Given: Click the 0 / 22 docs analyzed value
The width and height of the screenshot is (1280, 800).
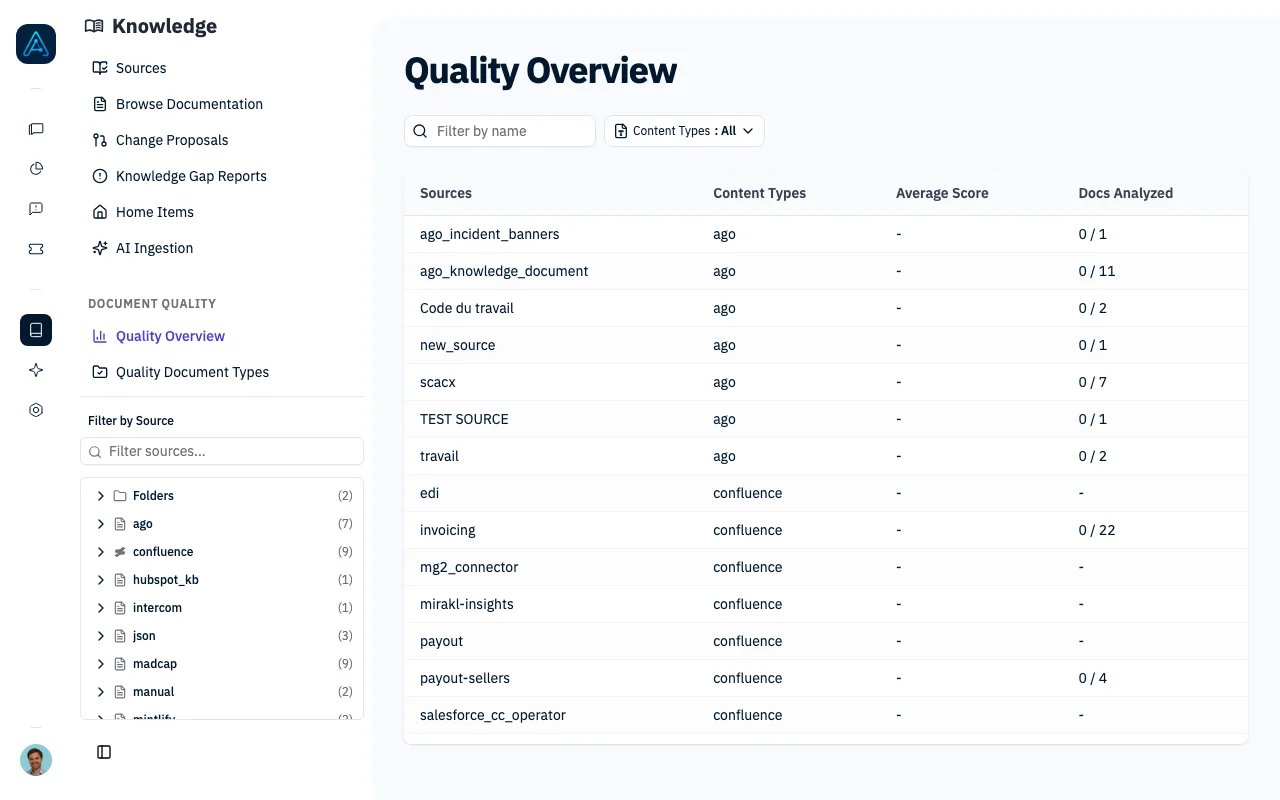Looking at the screenshot, I should click(1097, 530).
